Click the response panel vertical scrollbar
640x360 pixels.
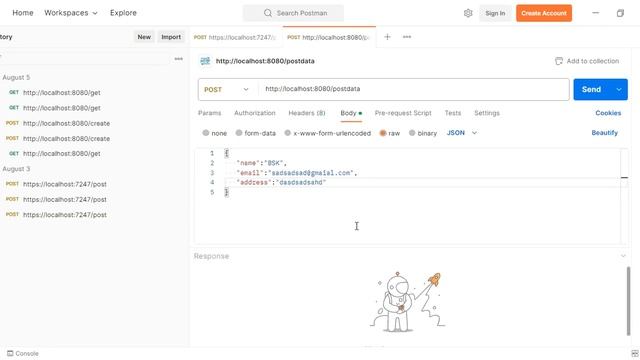[x=628, y=301]
